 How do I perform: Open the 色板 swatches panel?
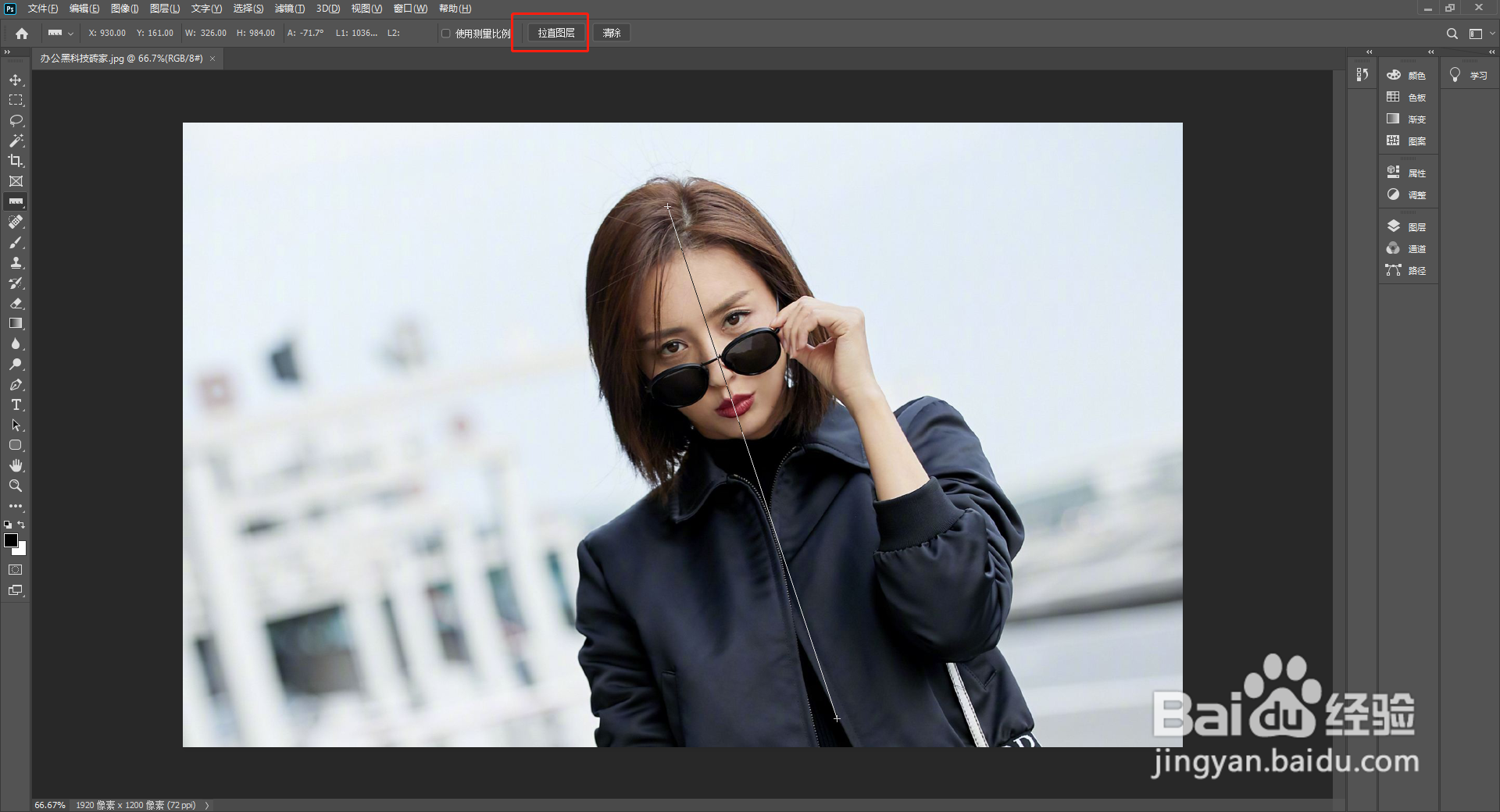click(x=1407, y=97)
